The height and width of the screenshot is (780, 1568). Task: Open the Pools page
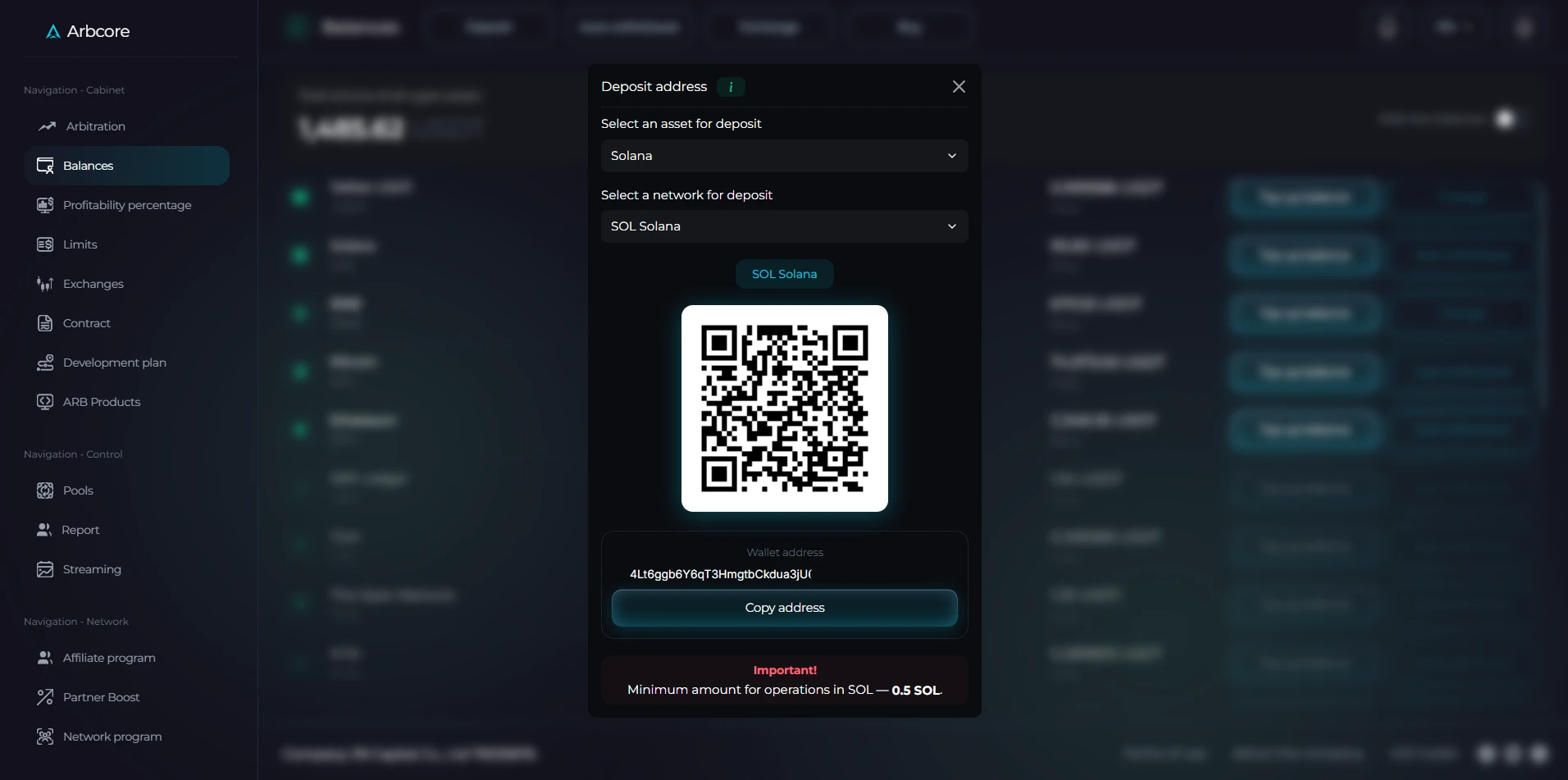[x=78, y=490]
